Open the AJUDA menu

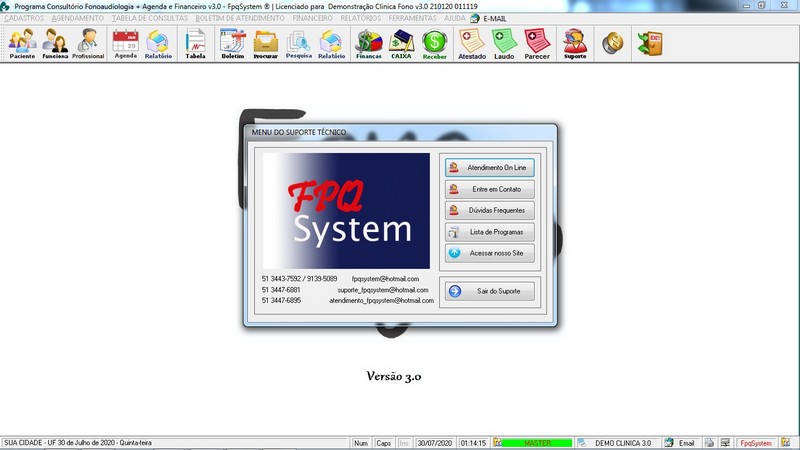(x=454, y=18)
